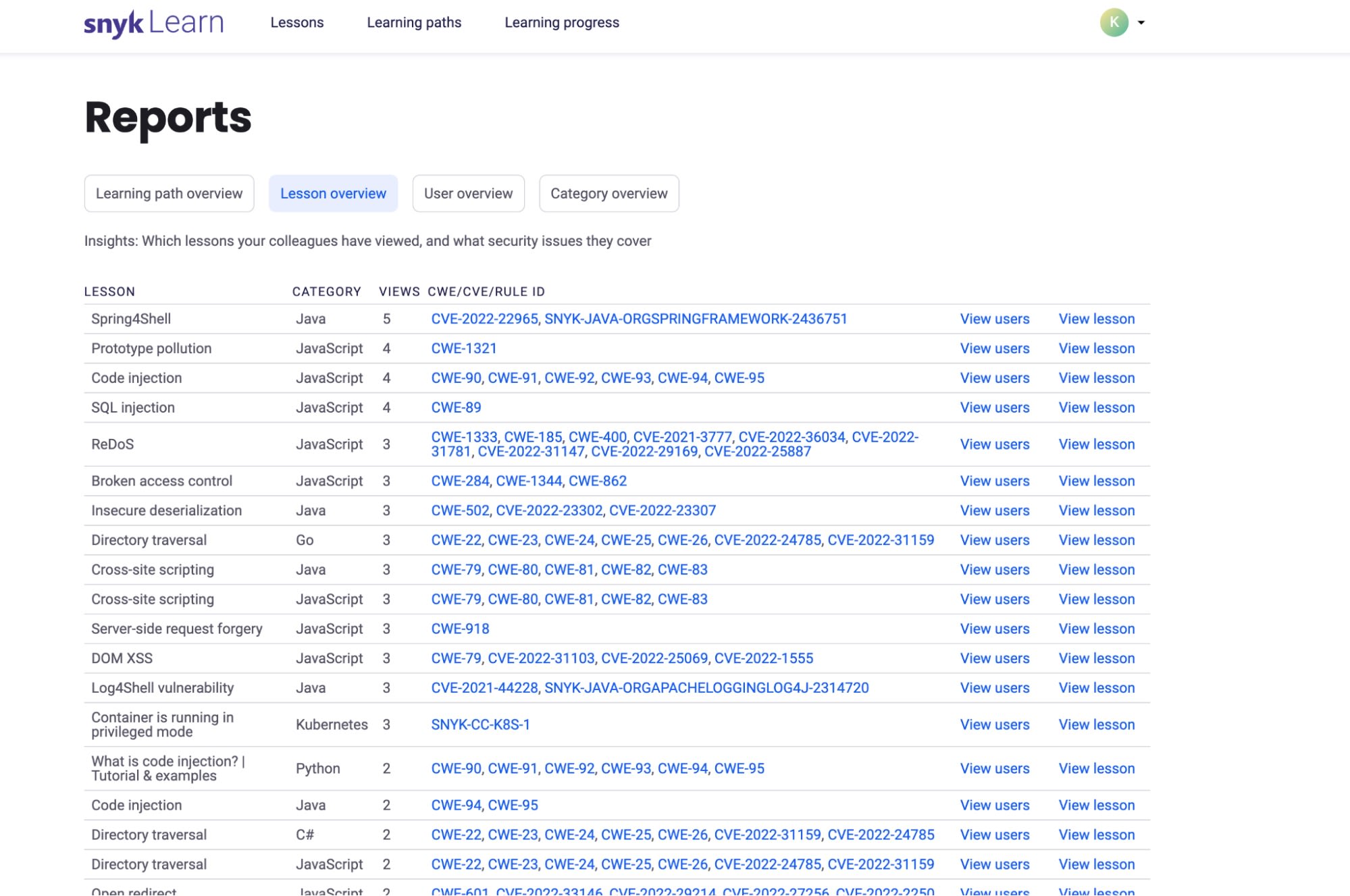View users for Spring4Shell lesson

coord(995,319)
